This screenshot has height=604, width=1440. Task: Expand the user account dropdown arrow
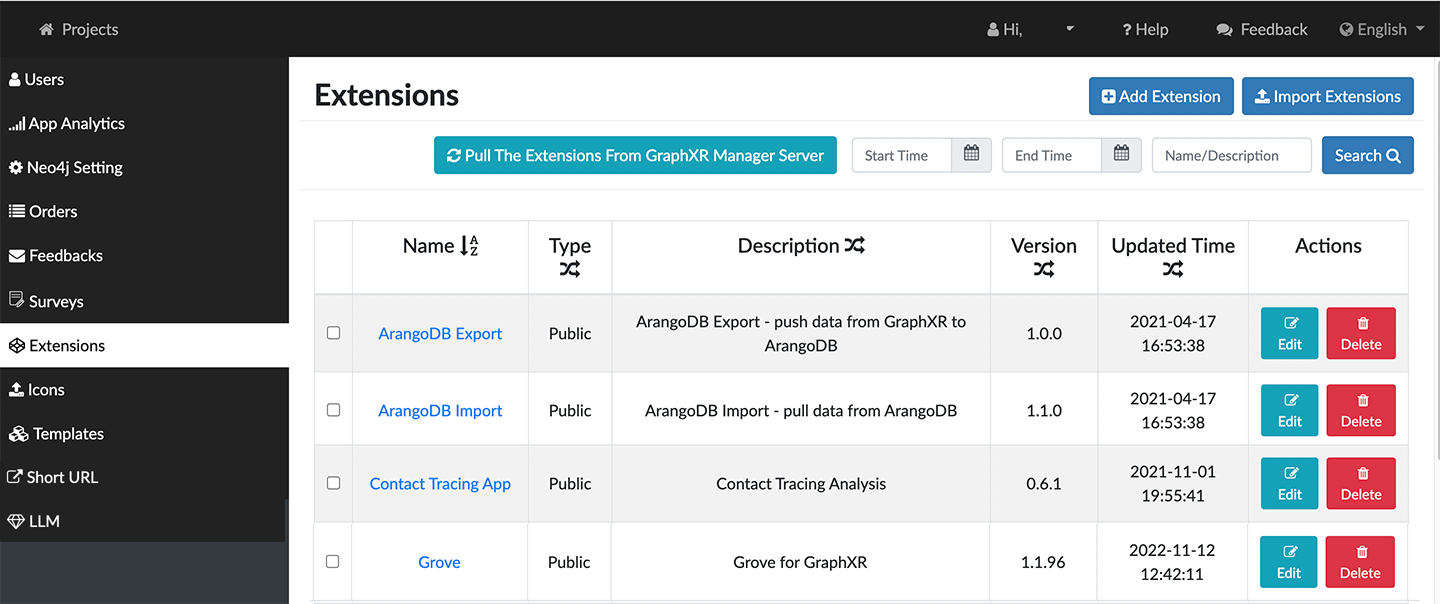coord(1069,30)
